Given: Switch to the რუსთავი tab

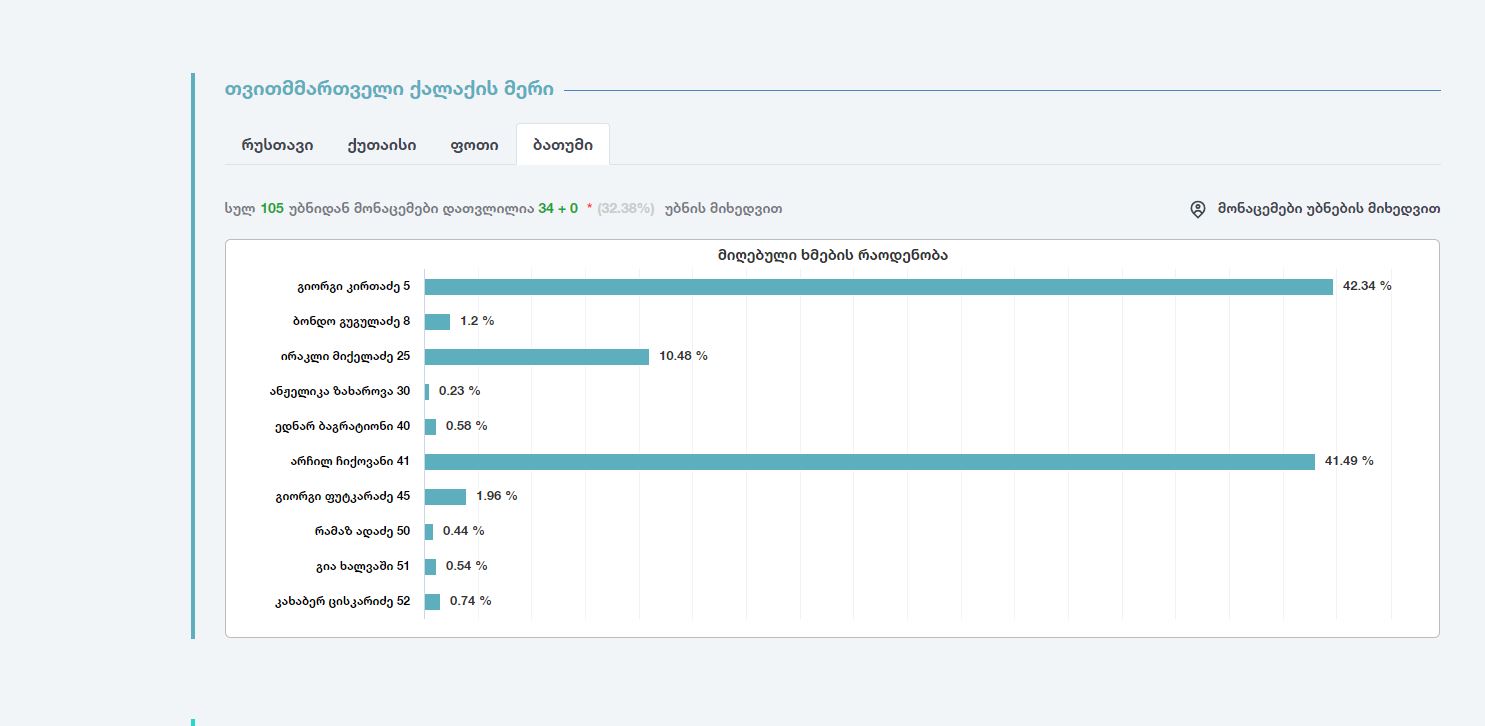Looking at the screenshot, I should coord(277,145).
